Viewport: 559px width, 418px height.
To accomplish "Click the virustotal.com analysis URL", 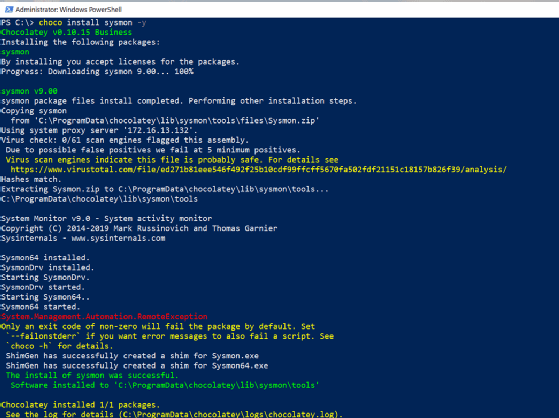I will click(258, 169).
